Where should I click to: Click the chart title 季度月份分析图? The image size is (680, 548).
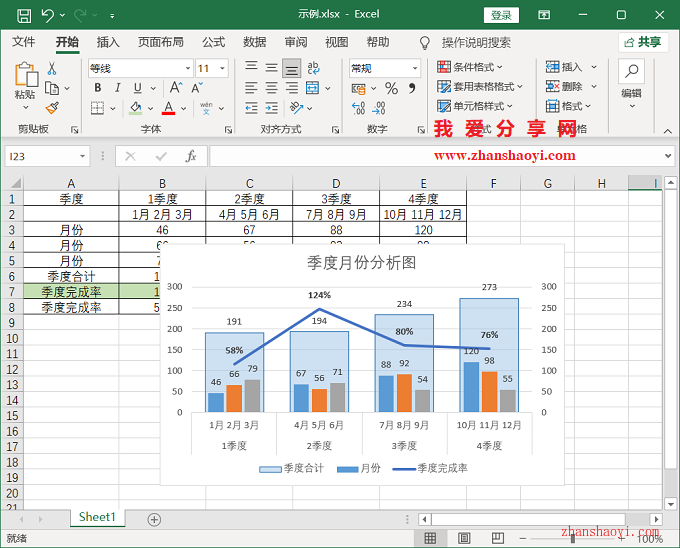[x=362, y=263]
